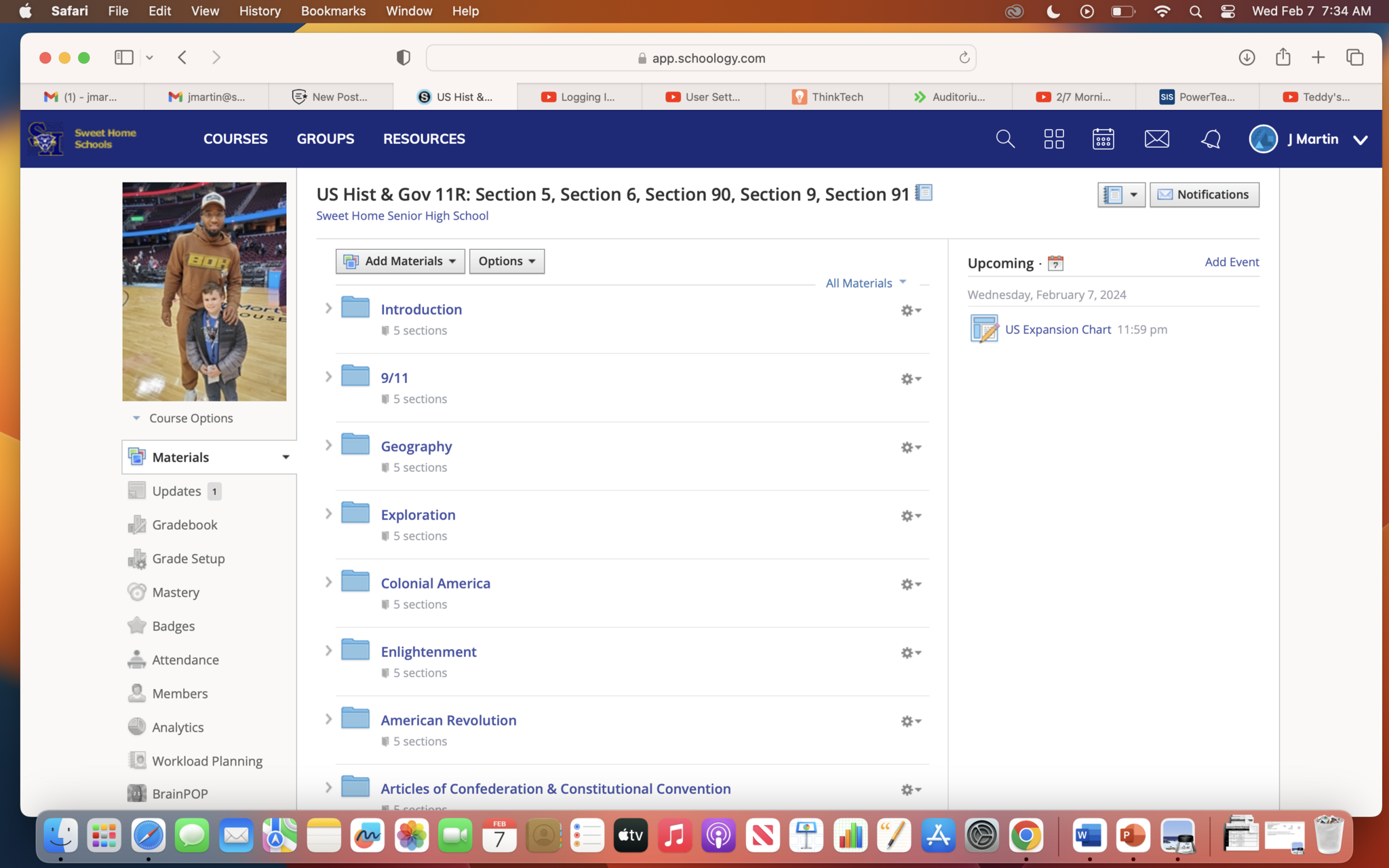Viewport: 1389px width, 868px height.
Task: Click the calendar icon beside Upcoming
Action: [1055, 263]
